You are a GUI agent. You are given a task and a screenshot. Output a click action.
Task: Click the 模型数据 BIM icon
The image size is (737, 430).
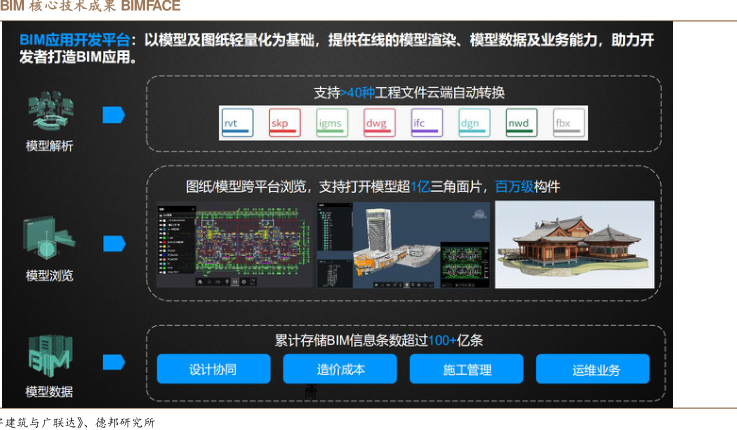point(49,357)
